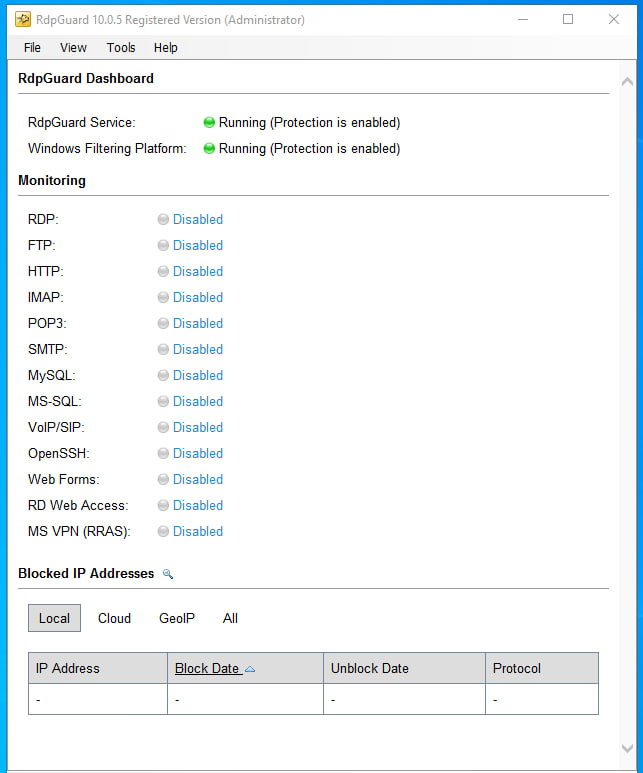Click the scroll down arrow on the scrollbar
Image resolution: width=643 pixels, height=773 pixels.
[627, 748]
